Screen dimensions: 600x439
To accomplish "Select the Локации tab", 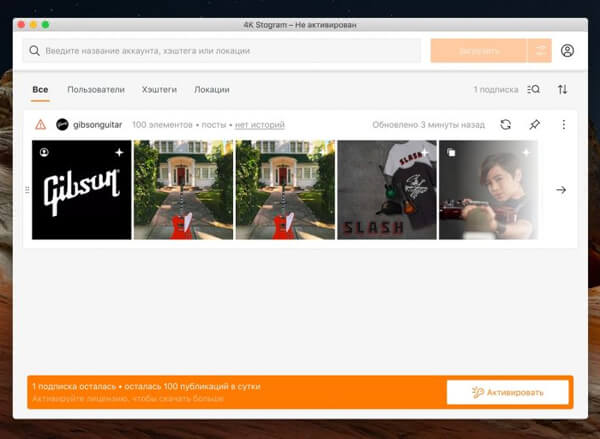I will 211,90.
